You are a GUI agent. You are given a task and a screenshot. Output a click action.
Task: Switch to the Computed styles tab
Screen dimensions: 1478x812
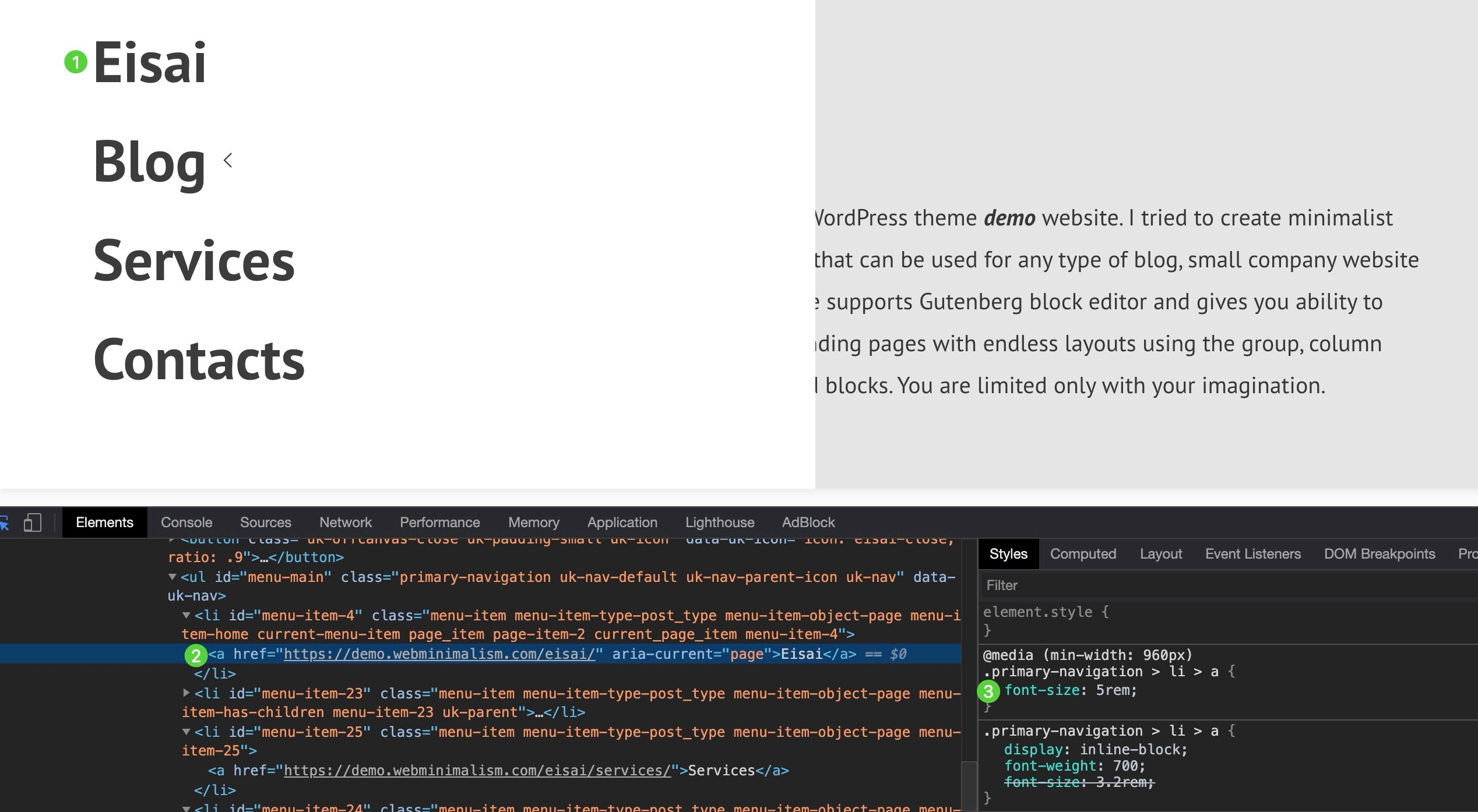(1082, 554)
